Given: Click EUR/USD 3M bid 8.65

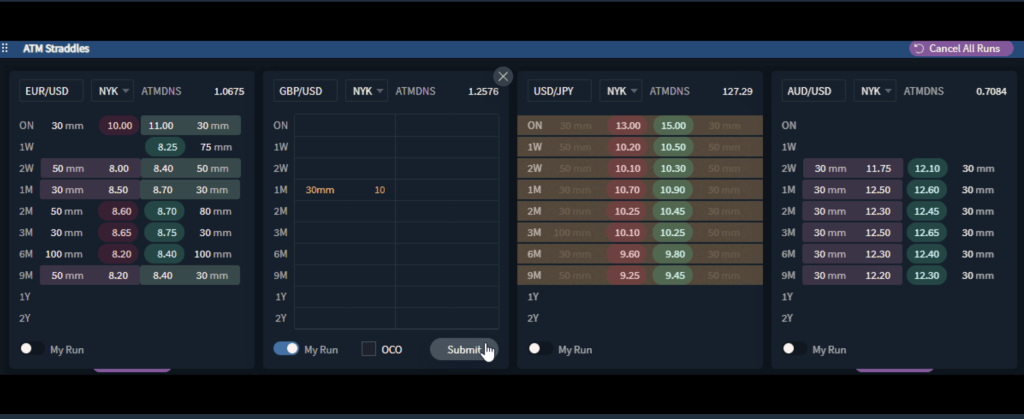Looking at the screenshot, I should [x=120, y=232].
